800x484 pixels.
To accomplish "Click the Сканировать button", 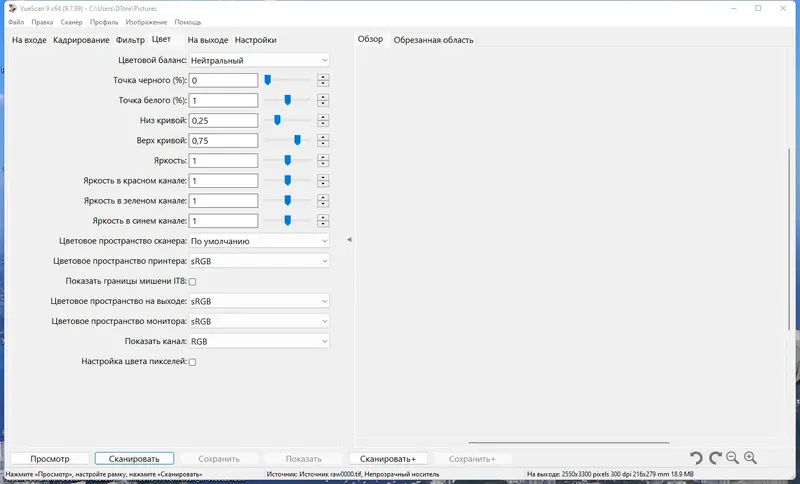I will 134,459.
